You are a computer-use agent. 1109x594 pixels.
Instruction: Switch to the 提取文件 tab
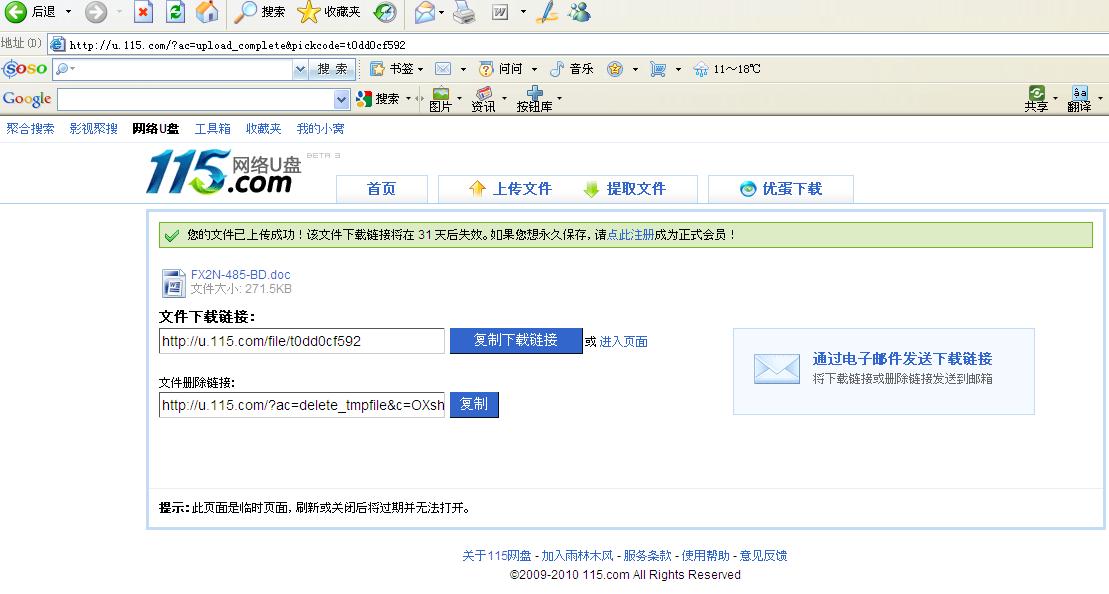(x=624, y=189)
